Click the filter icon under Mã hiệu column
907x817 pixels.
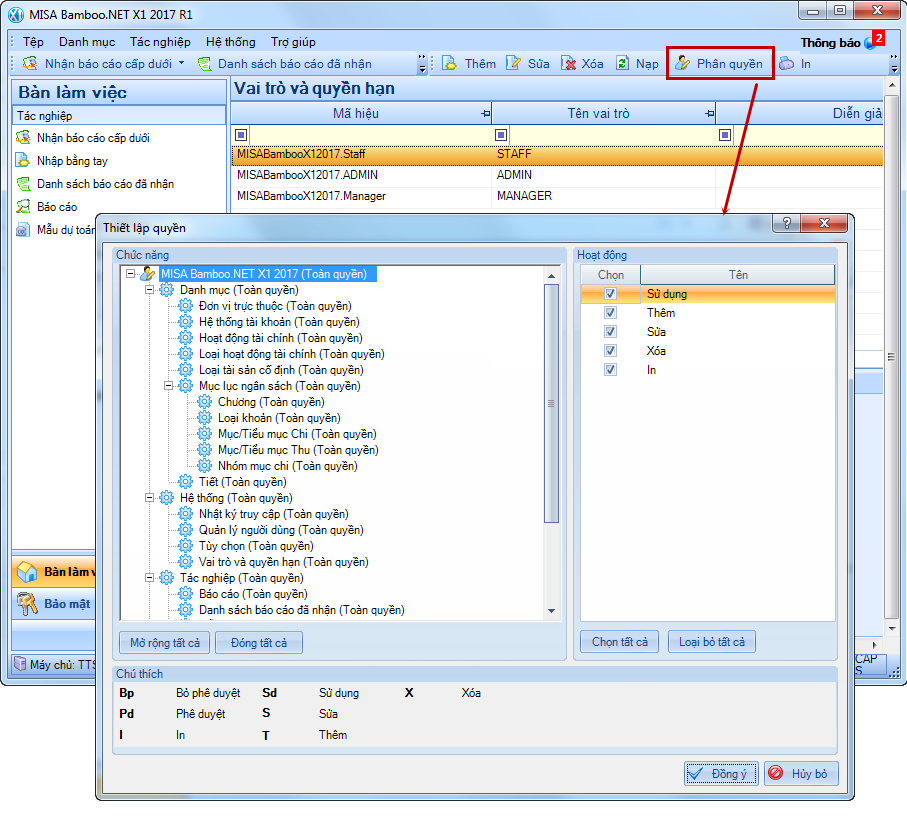241,135
